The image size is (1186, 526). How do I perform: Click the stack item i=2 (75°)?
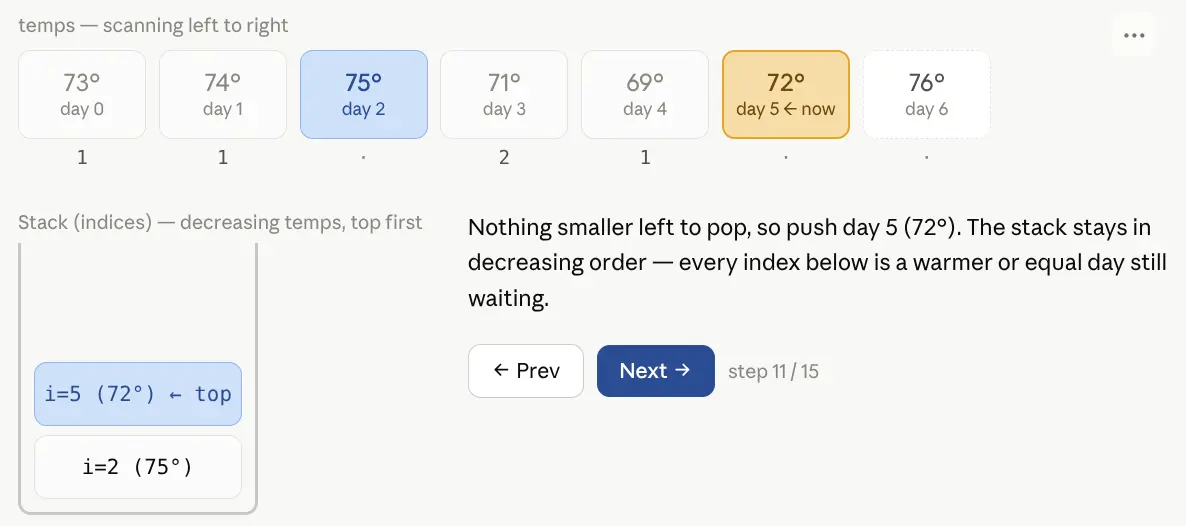pos(138,467)
